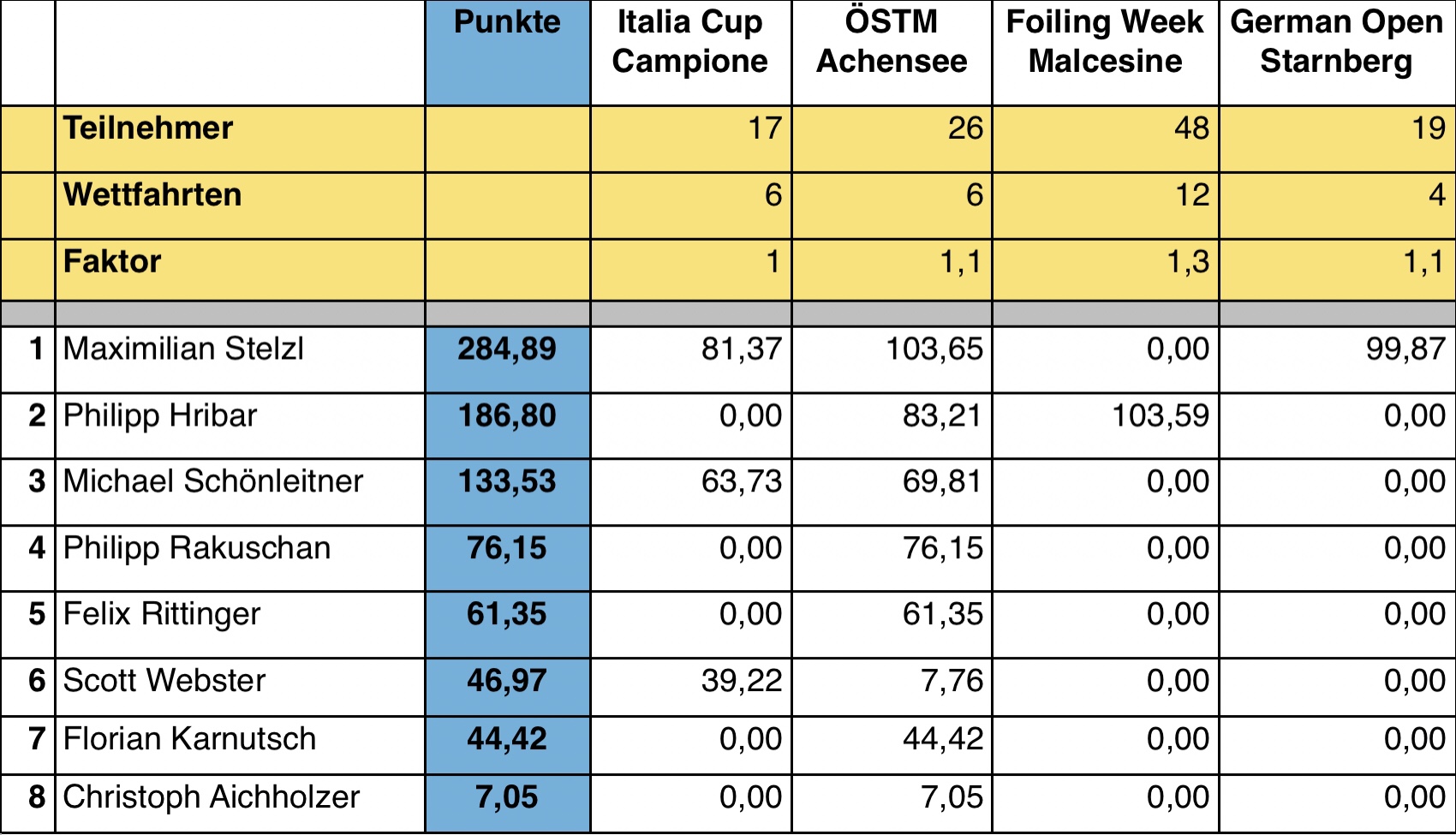Viewport: 1456px width, 835px height.
Task: Click Scott Webster's Italia Cup score 39,22
Action: pos(690,688)
